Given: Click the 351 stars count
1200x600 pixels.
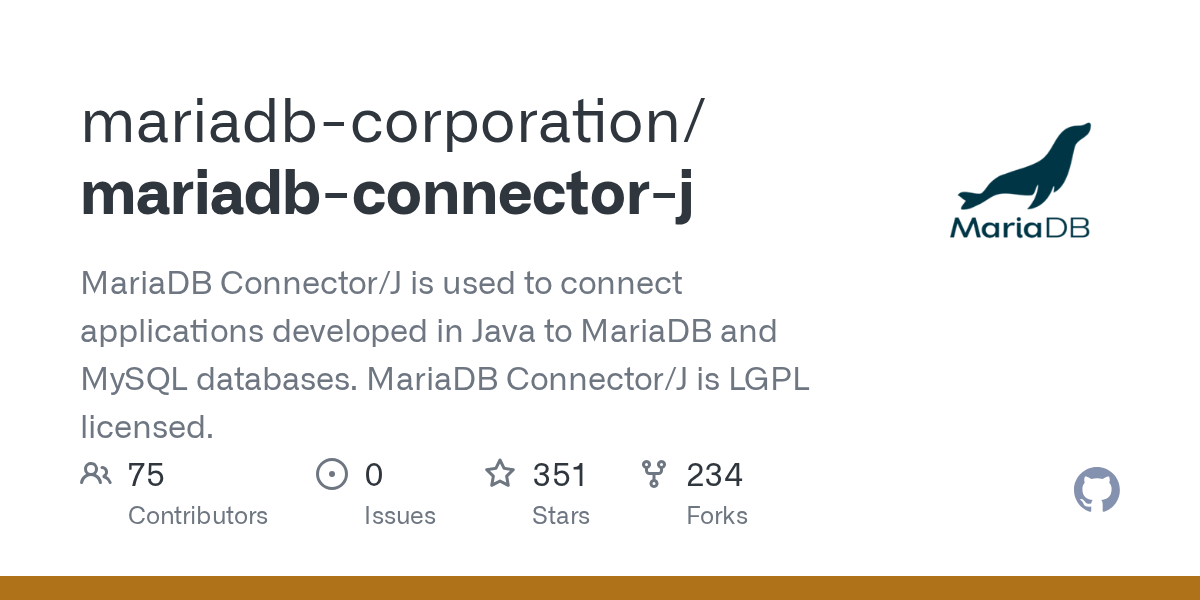Looking at the screenshot, I should tap(560, 474).
